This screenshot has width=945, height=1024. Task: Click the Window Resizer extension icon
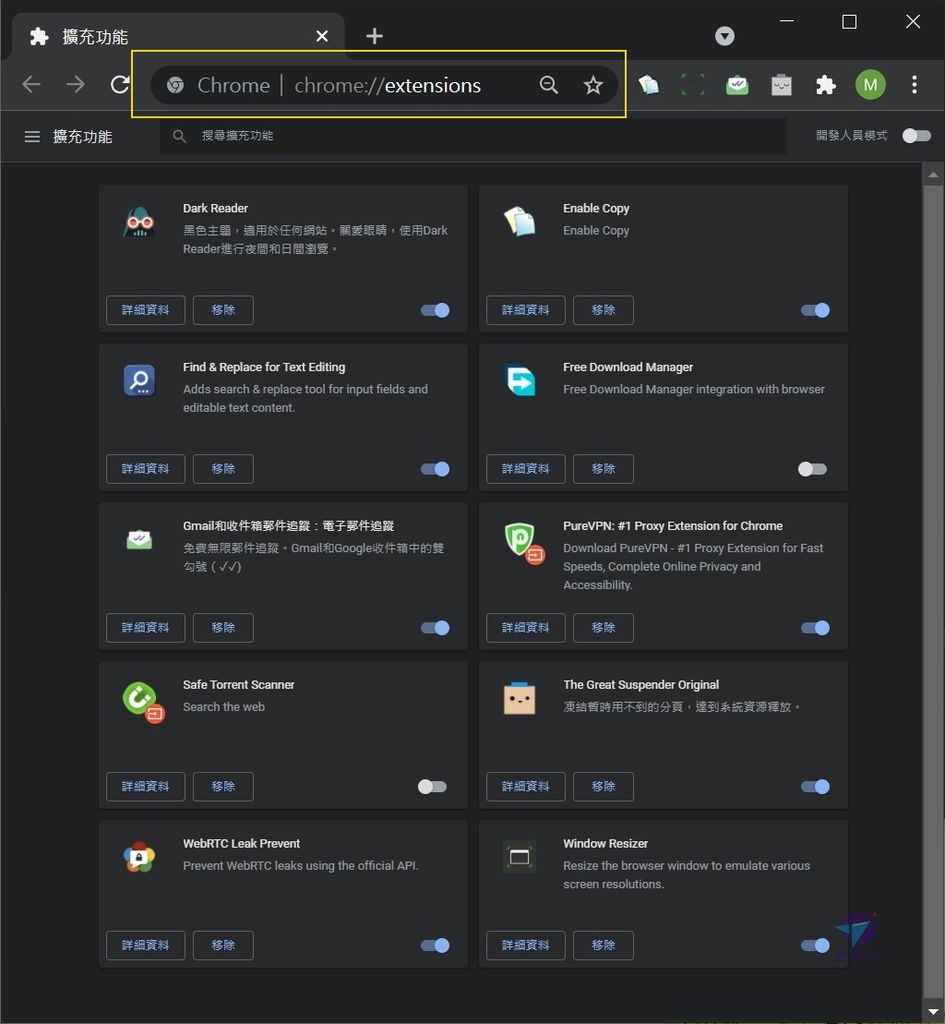coord(520,857)
